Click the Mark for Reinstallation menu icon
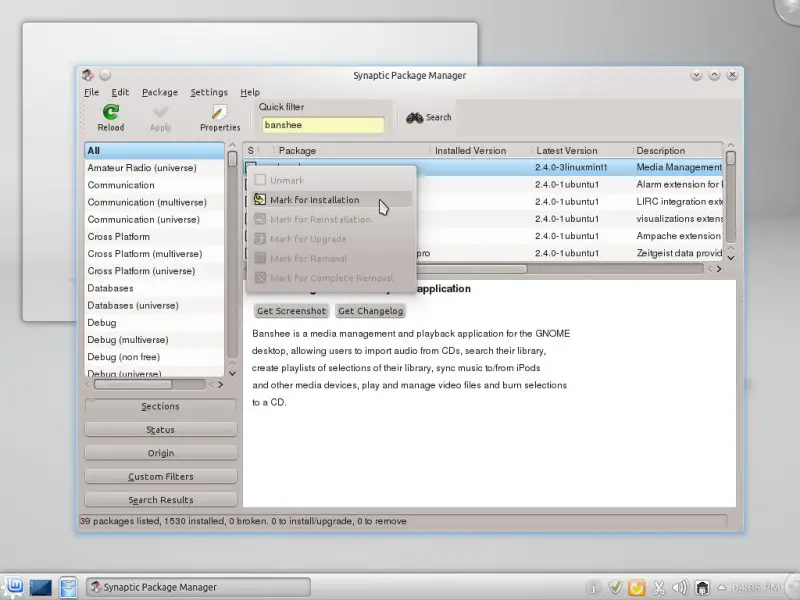This screenshot has width=800, height=600. click(x=260, y=219)
